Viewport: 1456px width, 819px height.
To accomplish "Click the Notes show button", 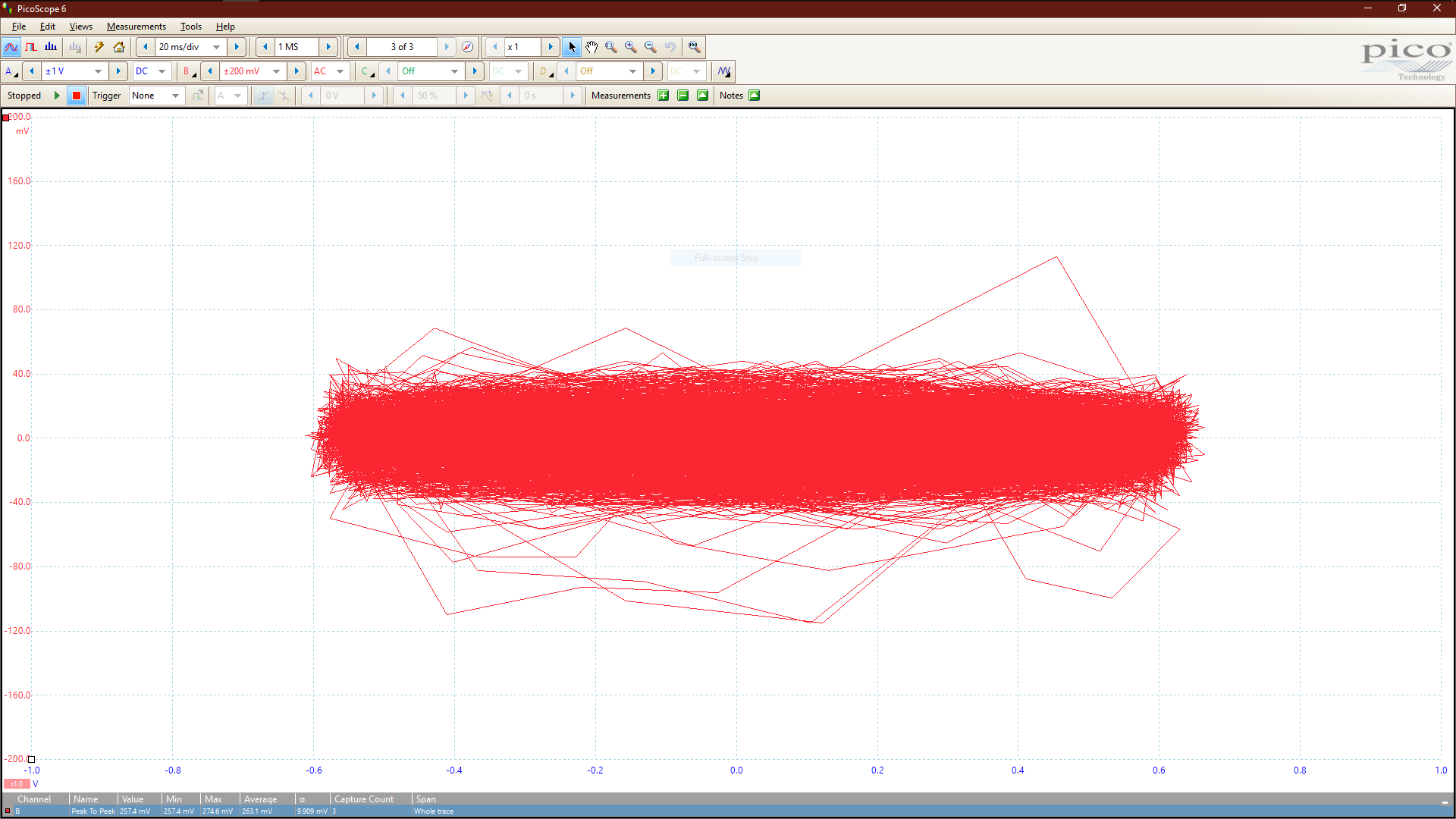I will coord(754,96).
